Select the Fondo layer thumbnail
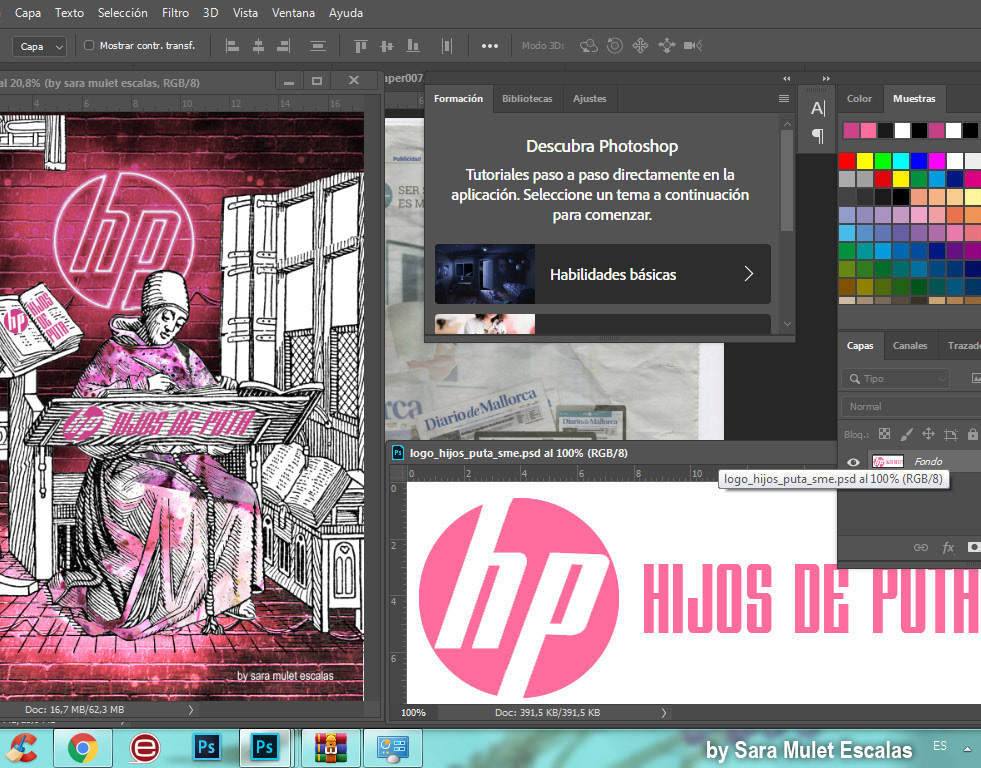Viewport: 981px width, 768px height. click(x=888, y=462)
